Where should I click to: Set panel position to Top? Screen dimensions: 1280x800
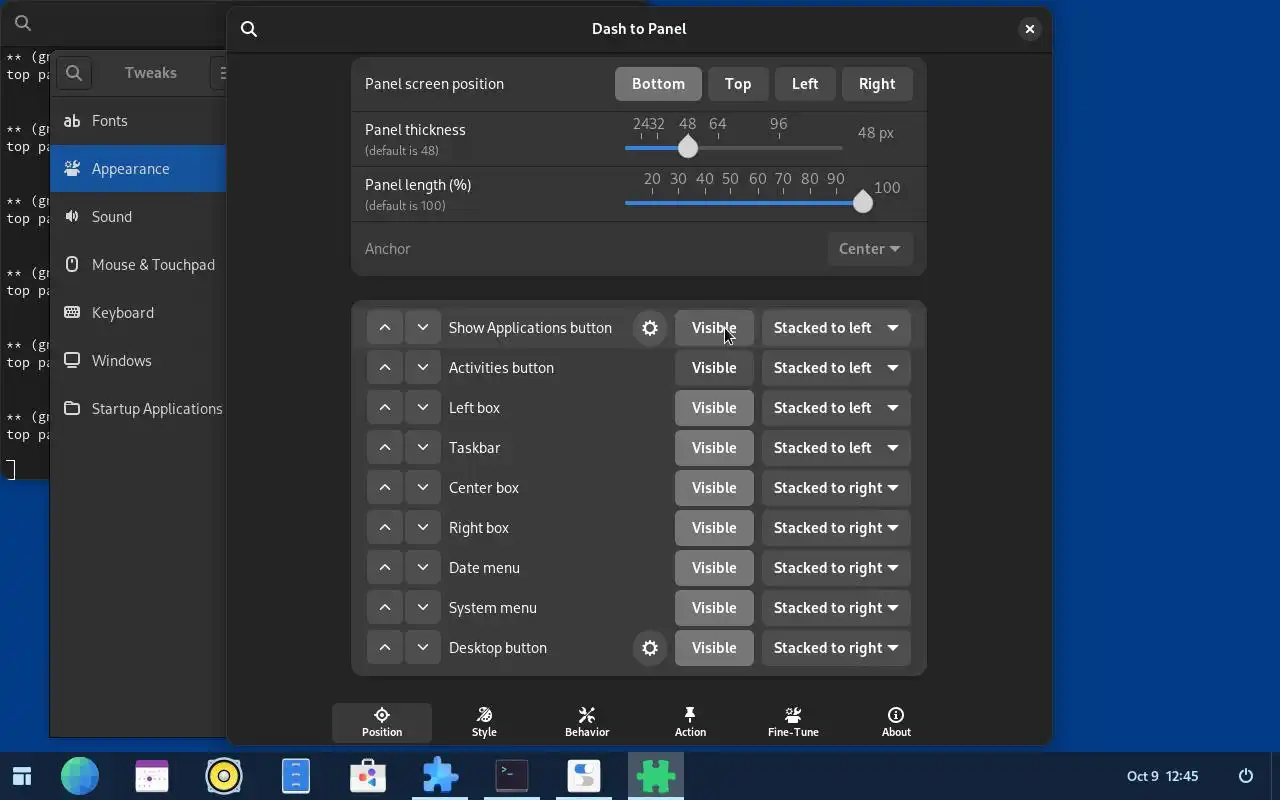[738, 84]
